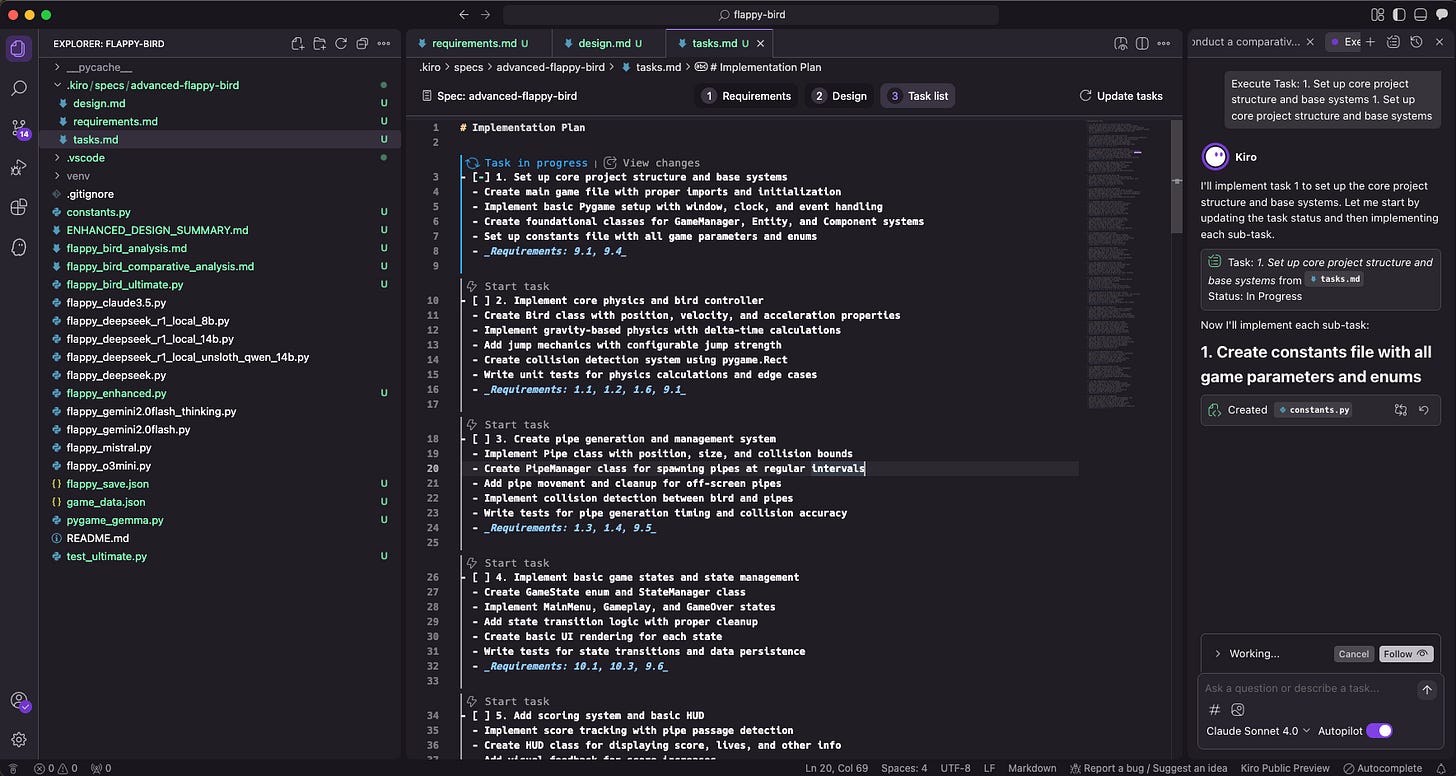This screenshot has width=1456, height=776.
Task: Select the Task list spec step
Action: [x=918, y=96]
